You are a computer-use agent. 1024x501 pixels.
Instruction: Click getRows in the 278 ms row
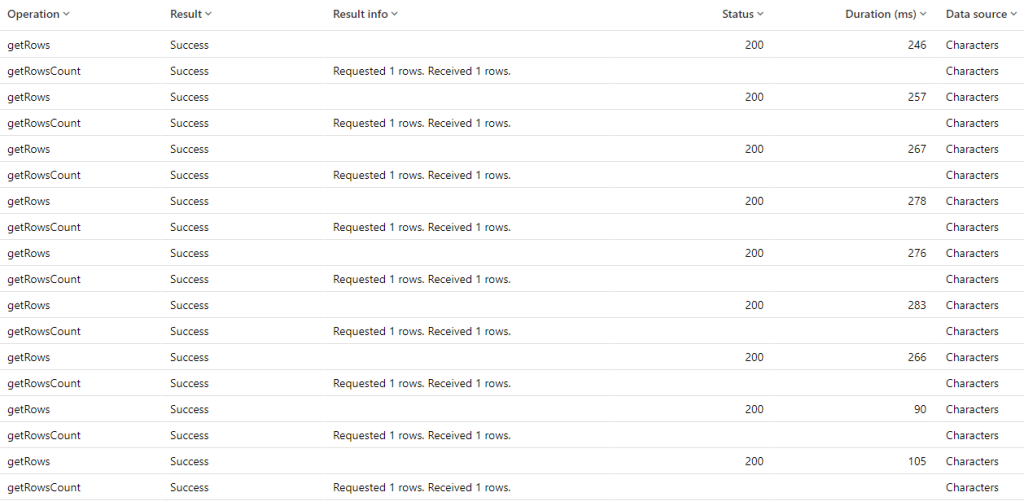coord(28,201)
